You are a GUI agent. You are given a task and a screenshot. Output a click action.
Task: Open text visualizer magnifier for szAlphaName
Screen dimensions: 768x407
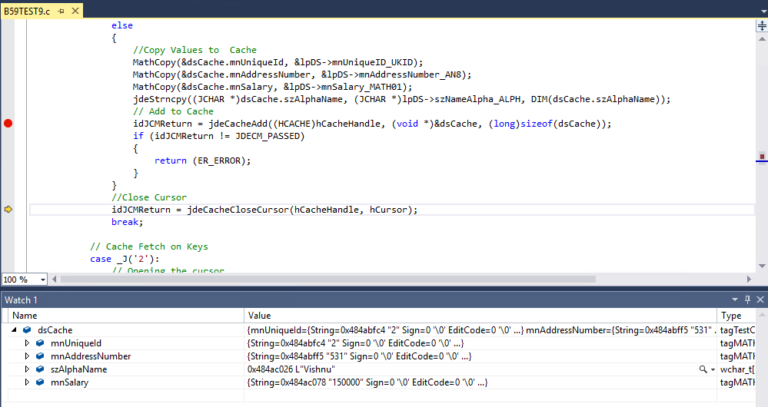(703, 369)
